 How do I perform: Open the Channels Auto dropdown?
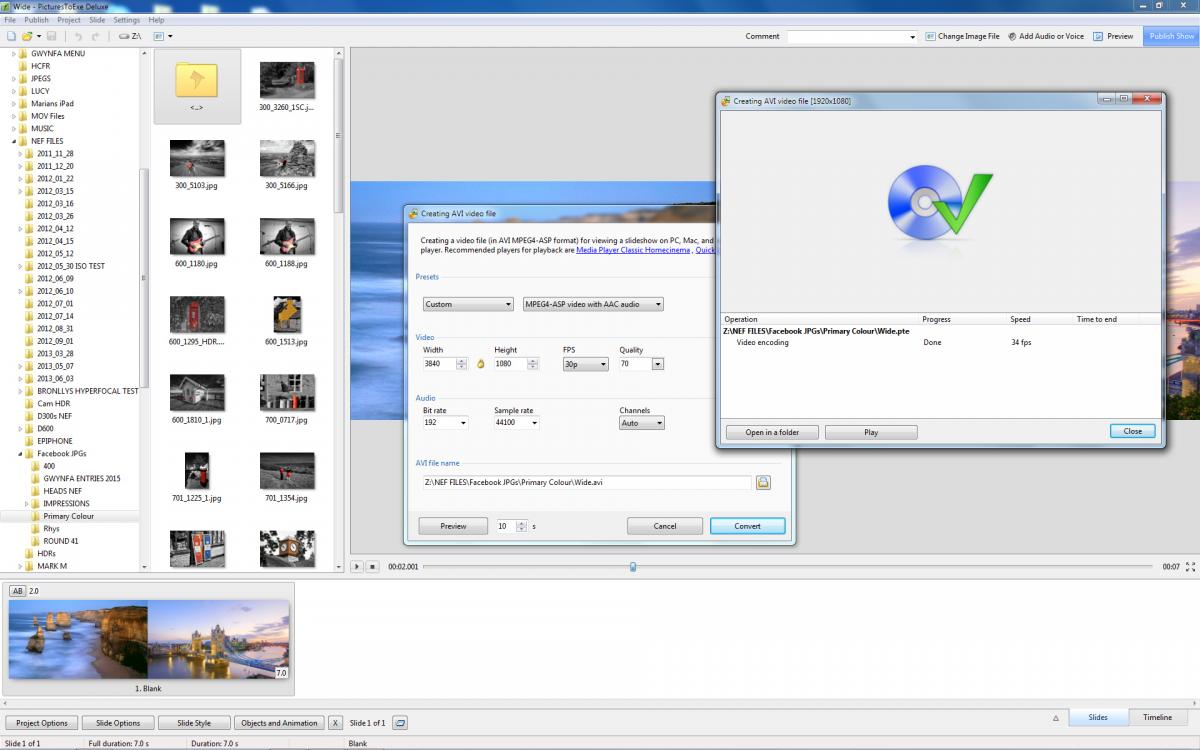click(x=641, y=423)
